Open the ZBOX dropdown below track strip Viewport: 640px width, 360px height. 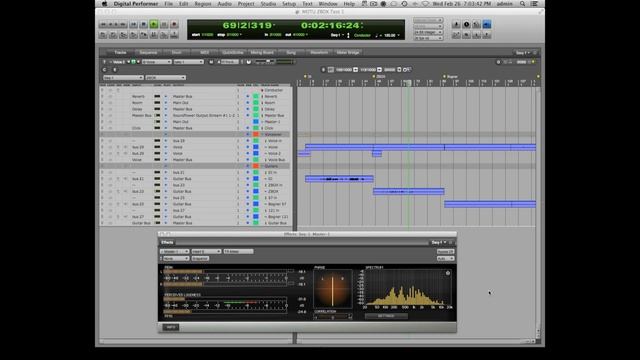[x=165, y=78]
